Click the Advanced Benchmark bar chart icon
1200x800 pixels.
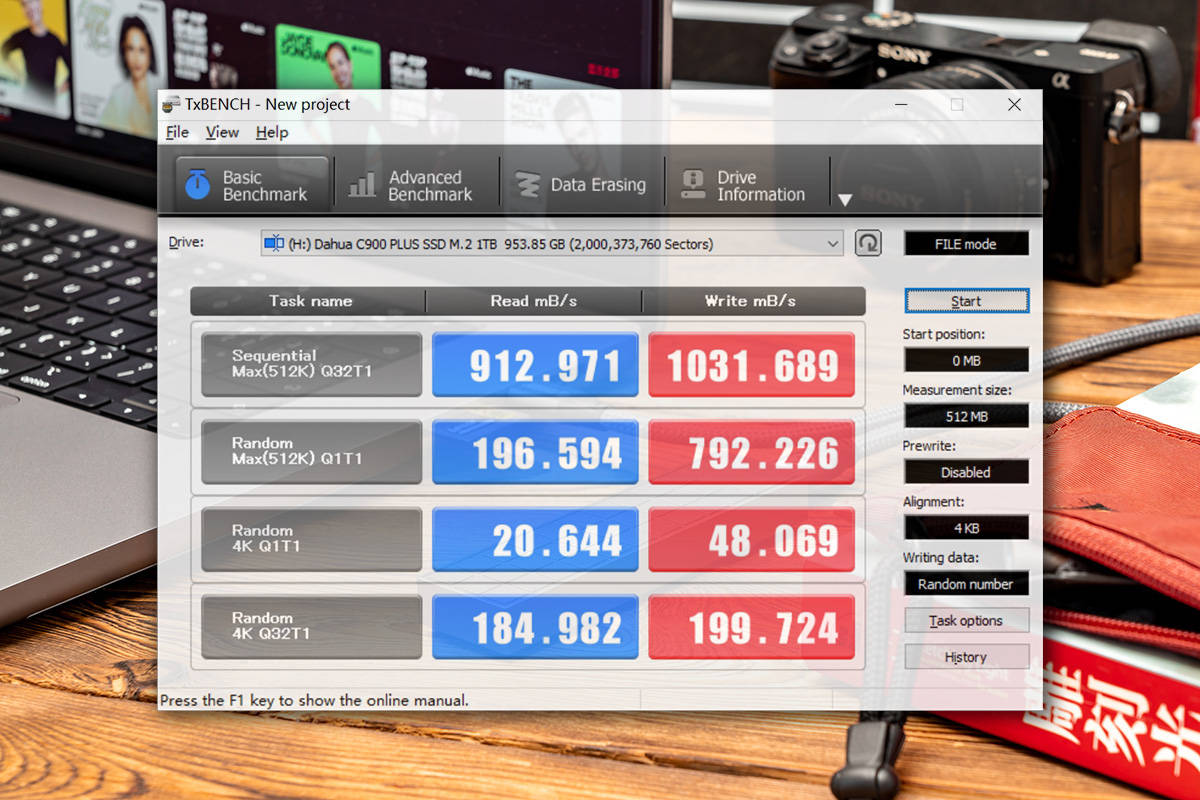[362, 185]
